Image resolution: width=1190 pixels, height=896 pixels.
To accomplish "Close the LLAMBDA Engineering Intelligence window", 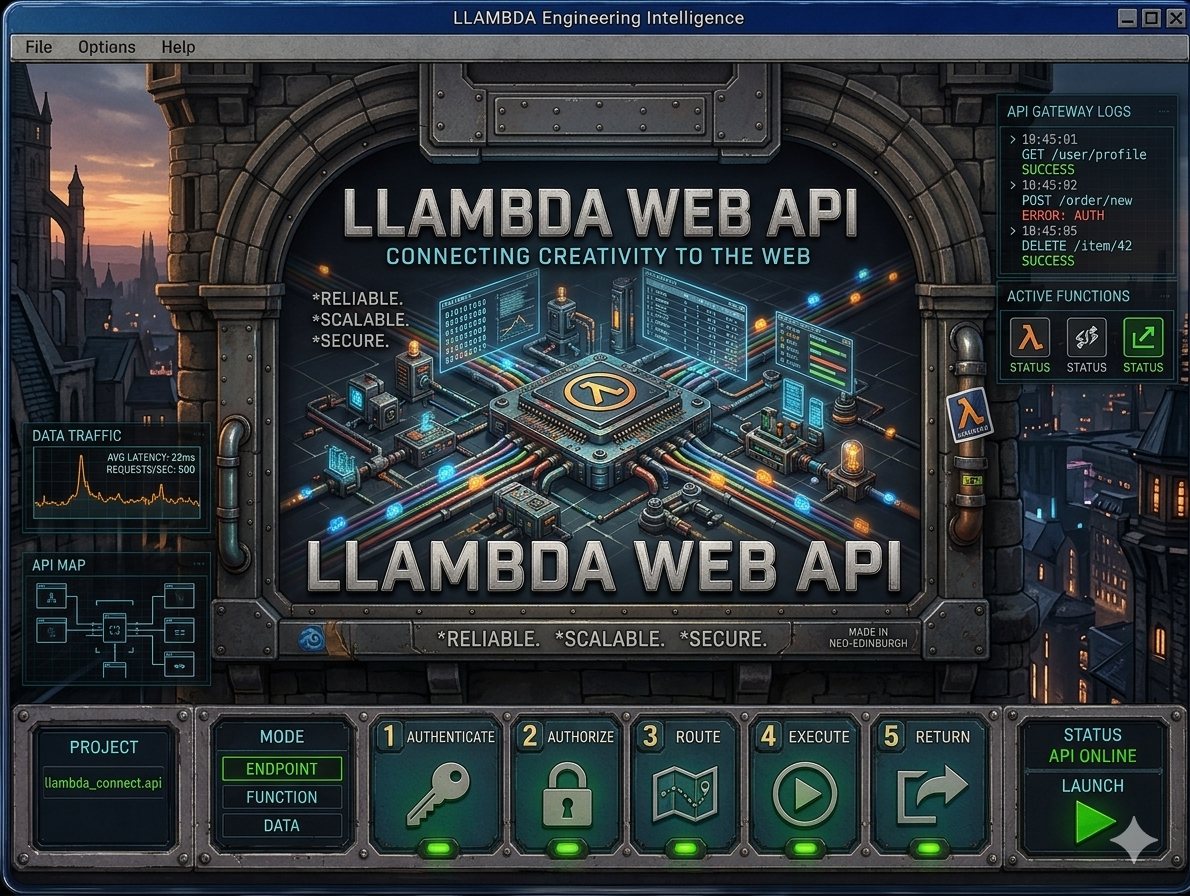I will (1176, 17).
